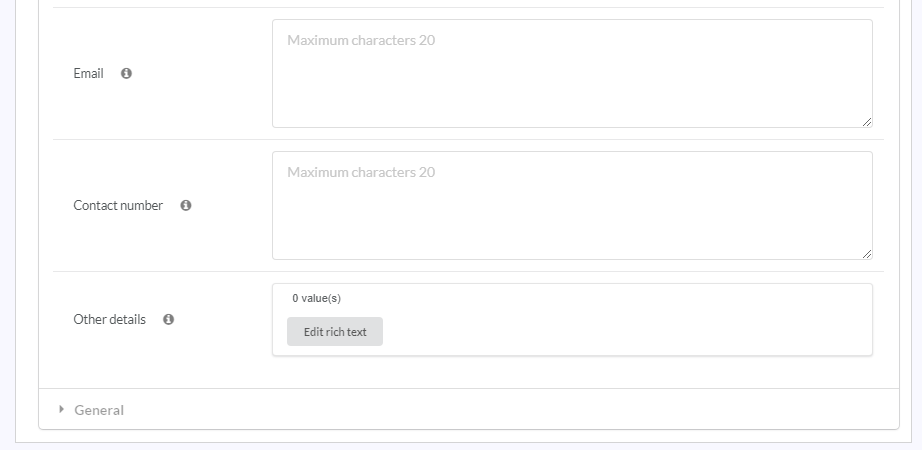Click the Contact number info icon
The height and width of the screenshot is (450, 922).
click(x=186, y=205)
